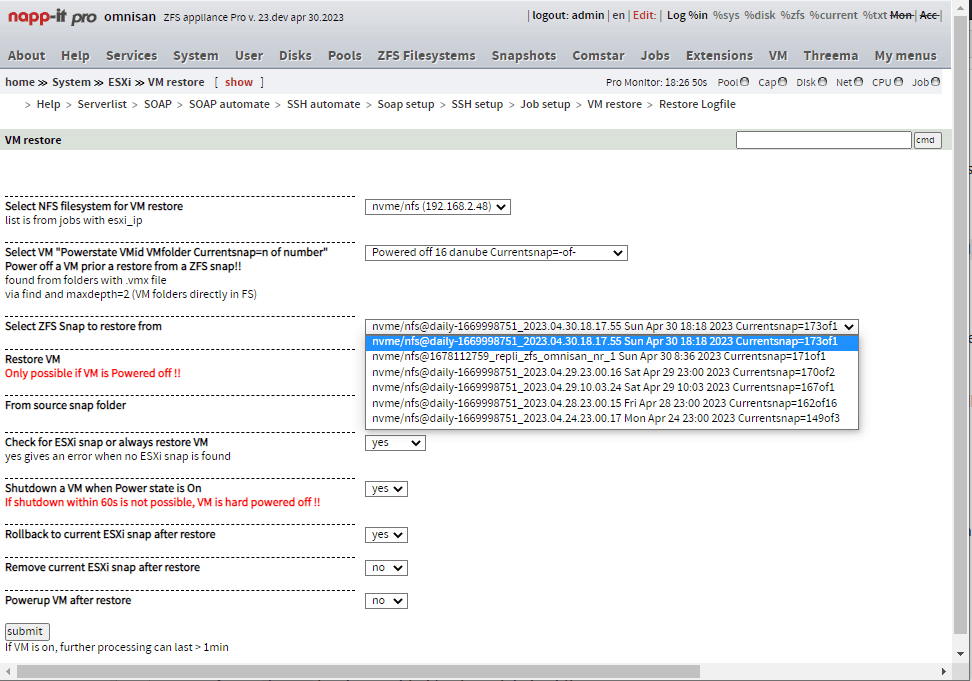Click the Log link in header
This screenshot has width=972, height=681.
(x=676, y=15)
